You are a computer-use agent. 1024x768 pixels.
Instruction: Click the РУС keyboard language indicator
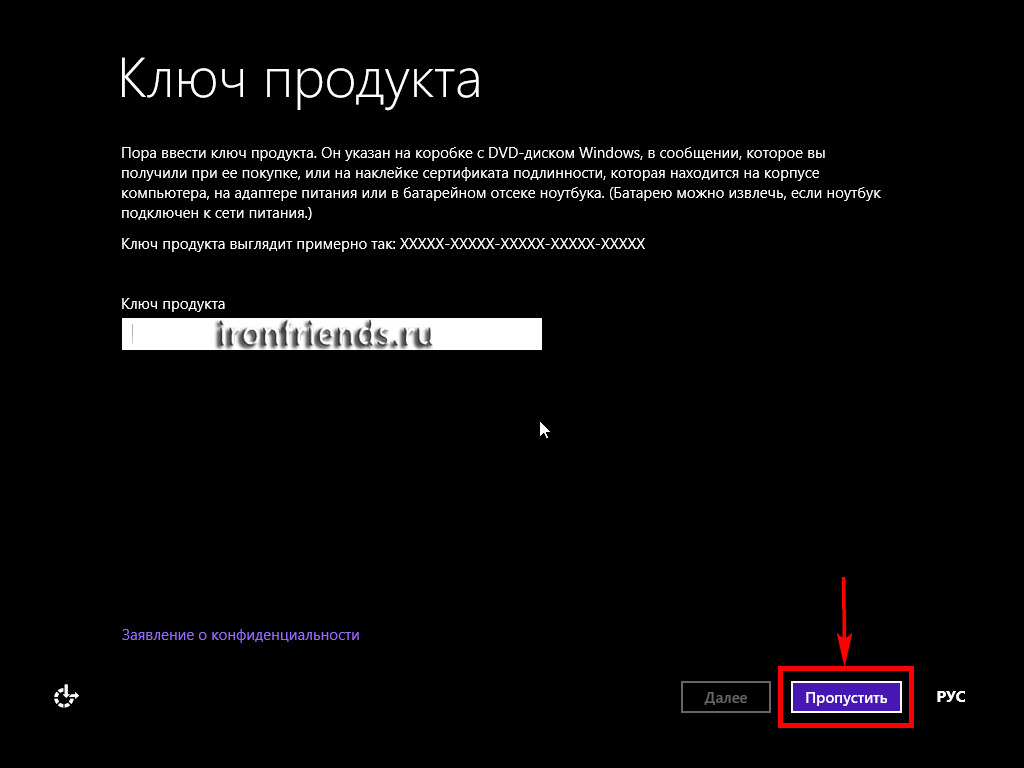pos(950,696)
